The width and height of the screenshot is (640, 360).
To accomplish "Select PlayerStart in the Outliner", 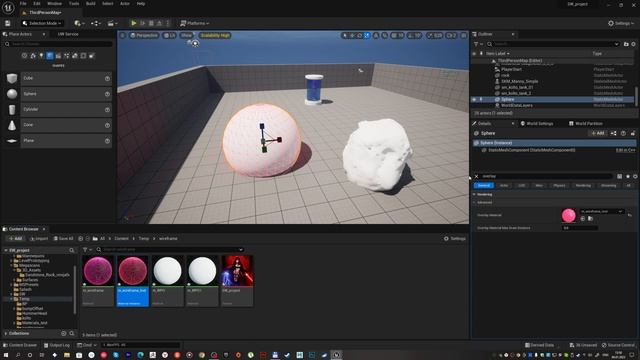I will [511, 69].
